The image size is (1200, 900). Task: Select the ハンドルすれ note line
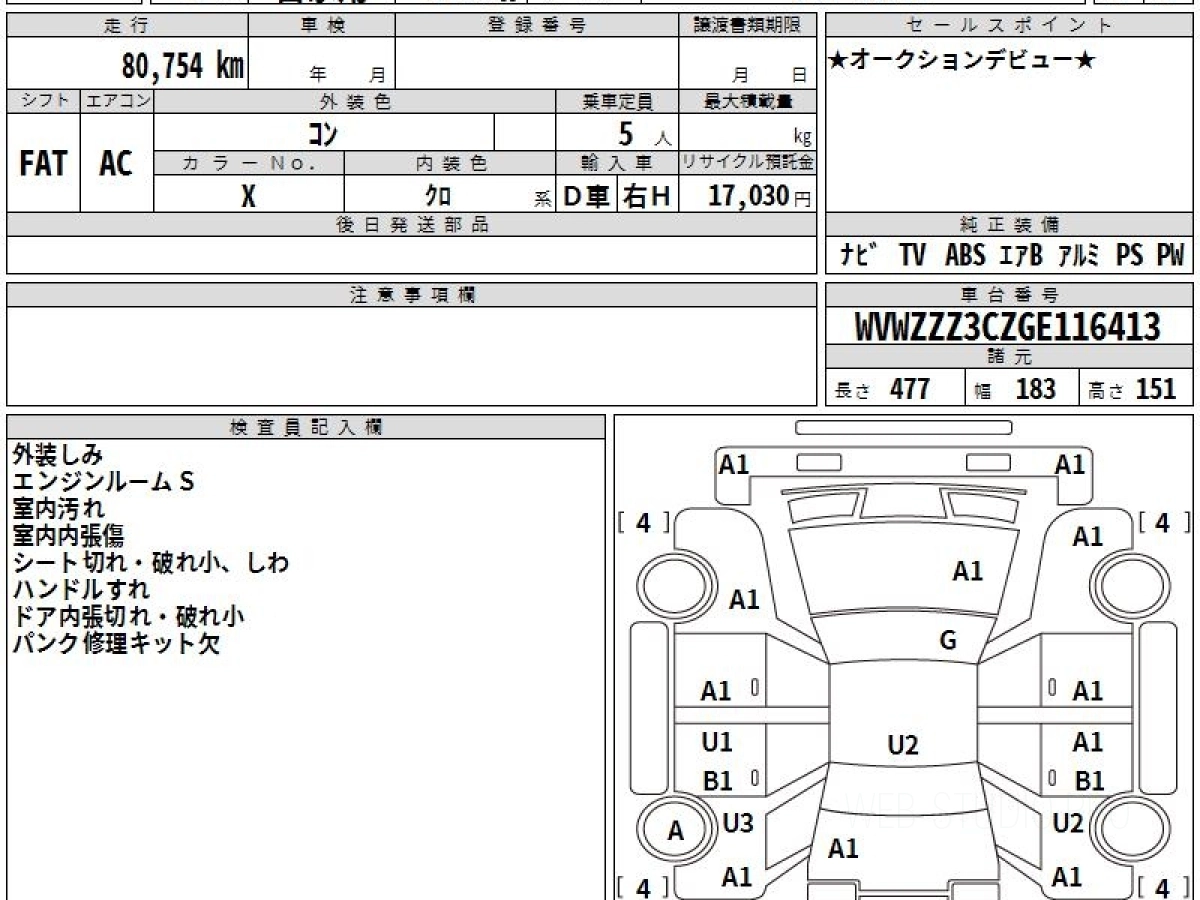[x=81, y=590]
